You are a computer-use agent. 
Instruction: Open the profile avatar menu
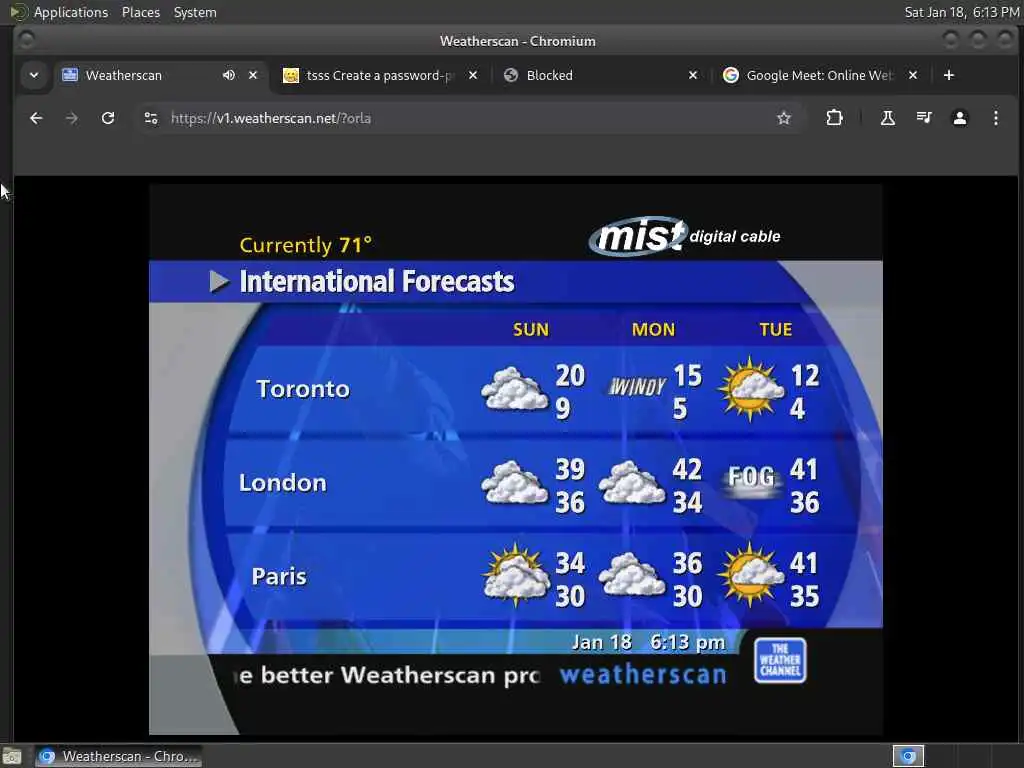tap(959, 118)
